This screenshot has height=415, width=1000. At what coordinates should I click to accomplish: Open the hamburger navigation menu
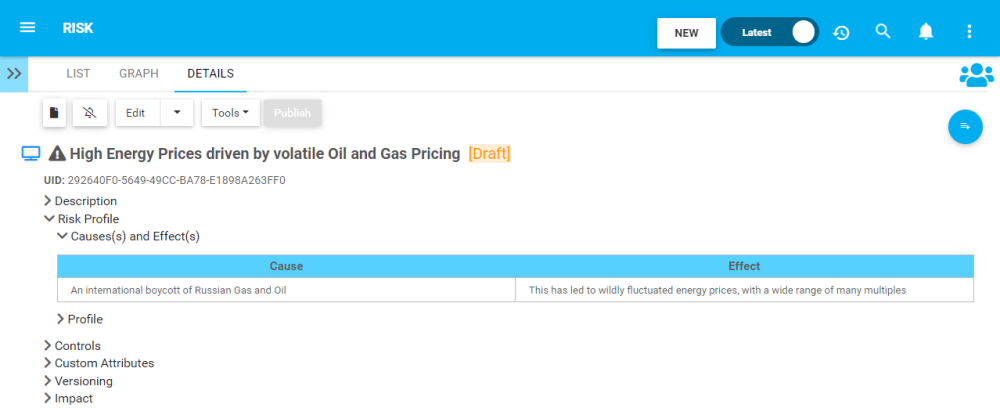(x=28, y=28)
